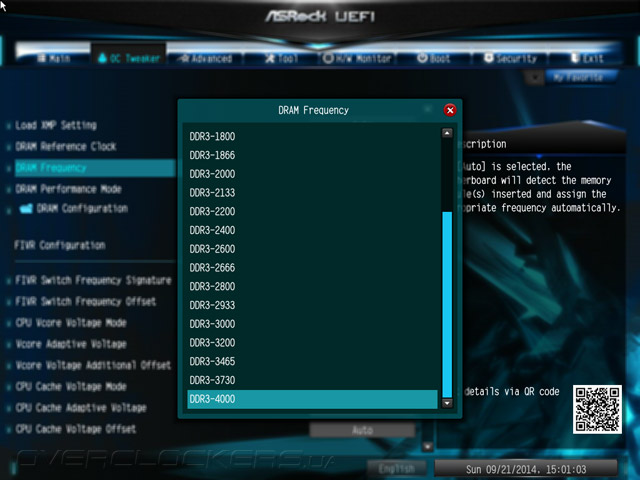Select Load XMP Setting entry
The height and width of the screenshot is (480, 640).
56,125
